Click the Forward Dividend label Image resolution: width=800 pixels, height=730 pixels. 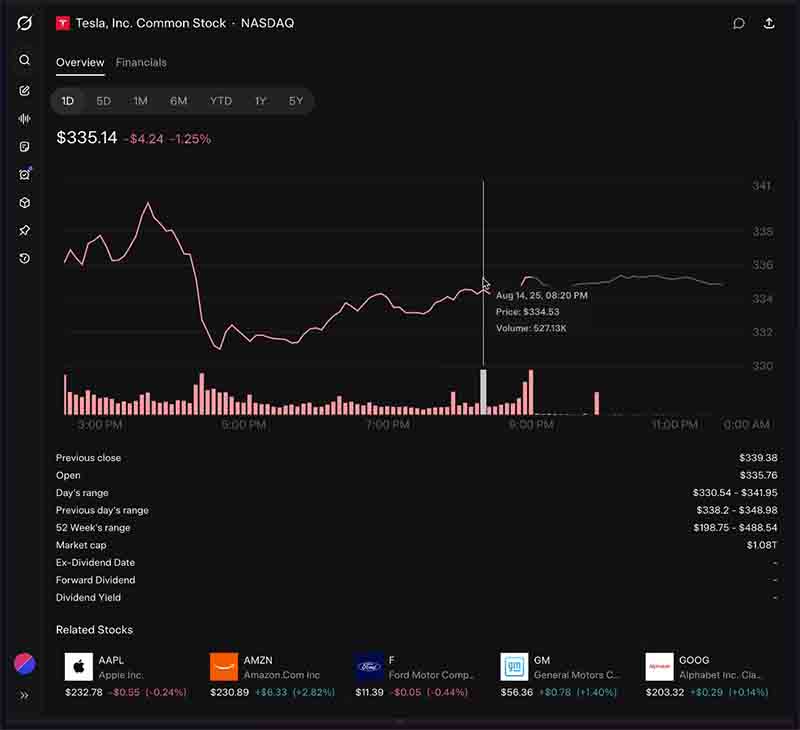[95, 580]
